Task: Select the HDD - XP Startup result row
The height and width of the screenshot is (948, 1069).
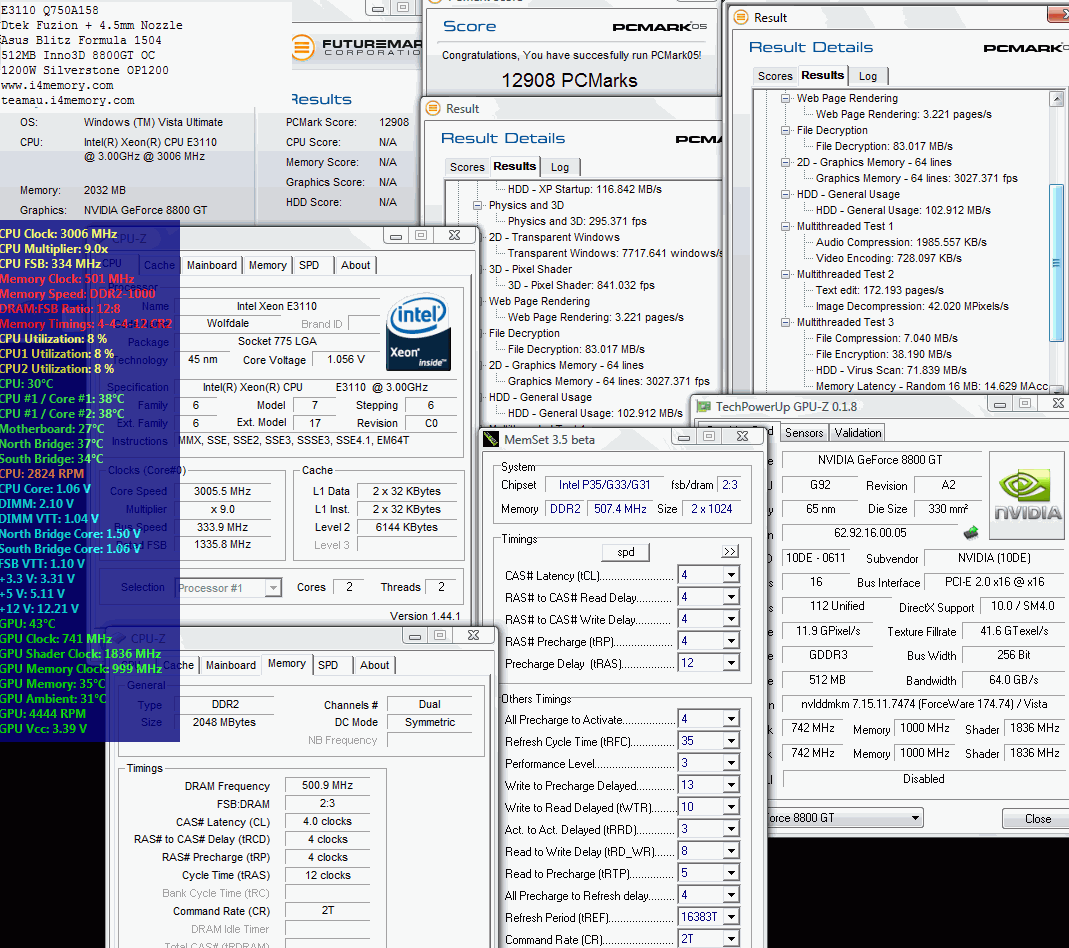Action: (x=584, y=189)
